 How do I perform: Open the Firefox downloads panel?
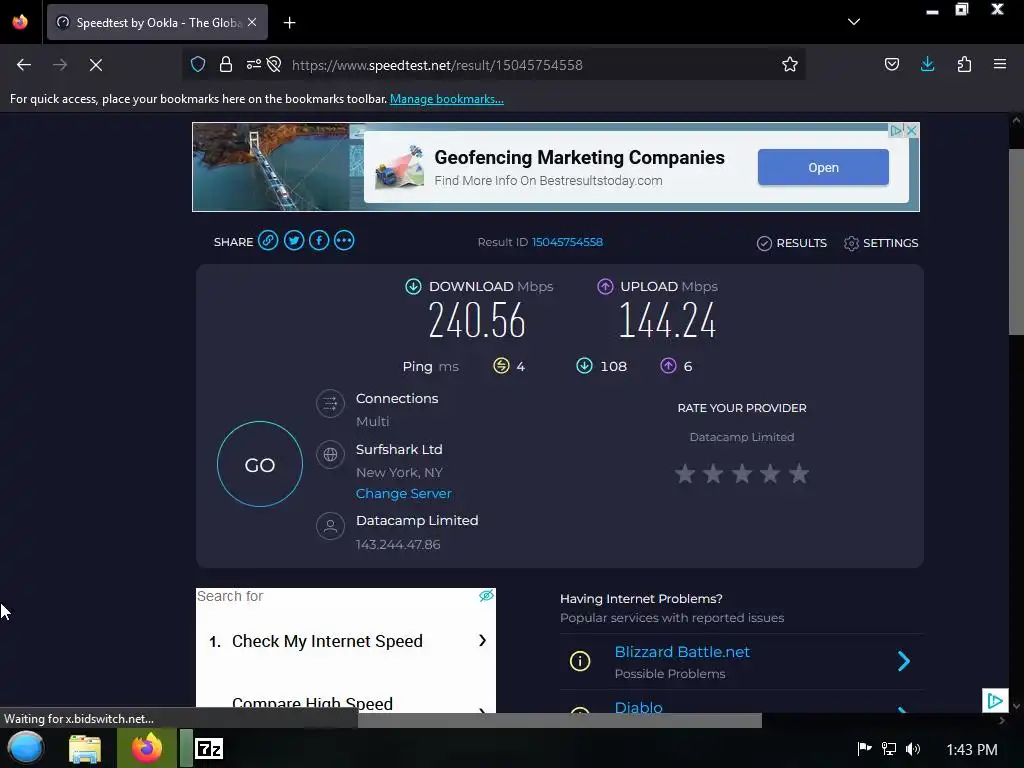pyautogui.click(x=927, y=64)
